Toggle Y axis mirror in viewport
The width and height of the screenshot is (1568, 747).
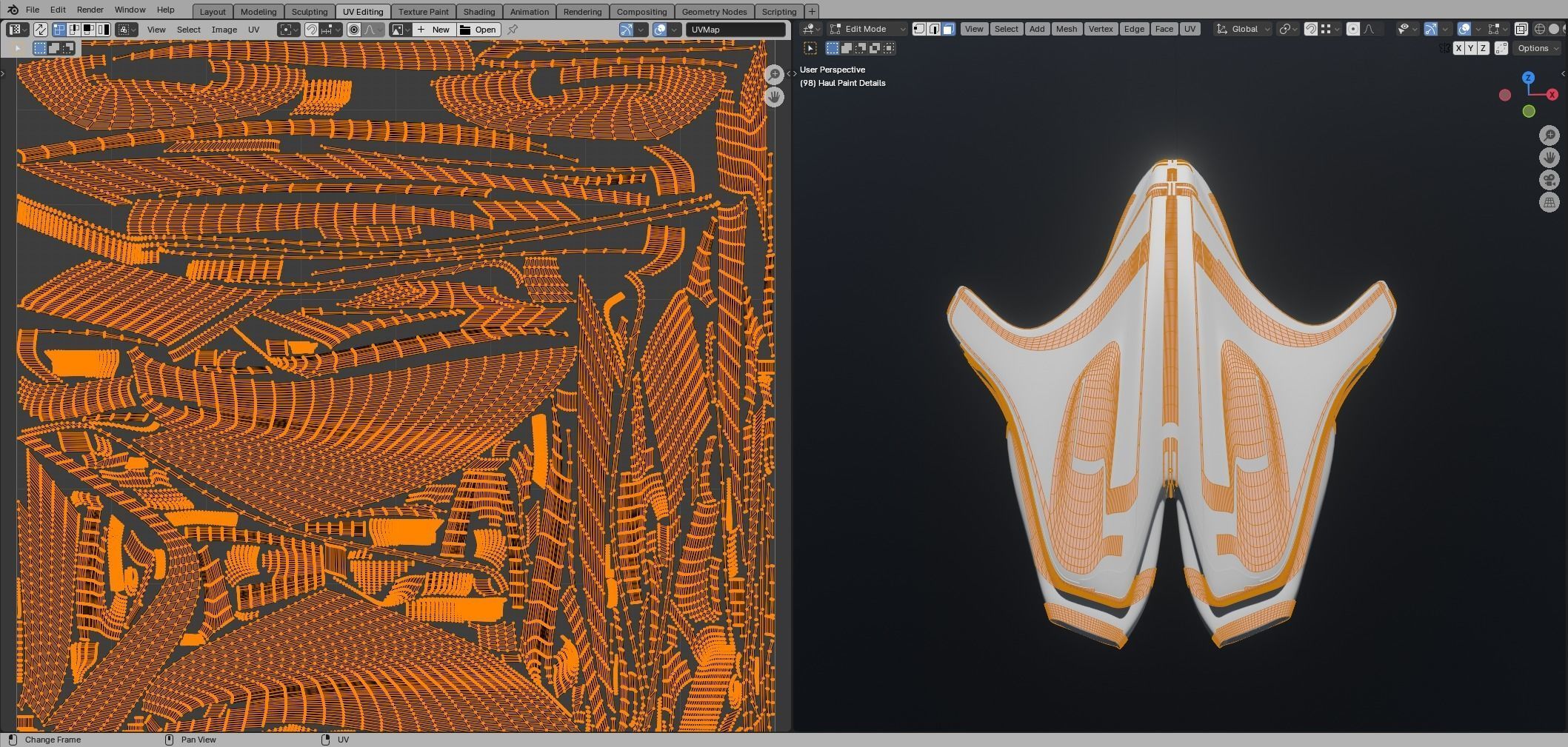click(1471, 48)
